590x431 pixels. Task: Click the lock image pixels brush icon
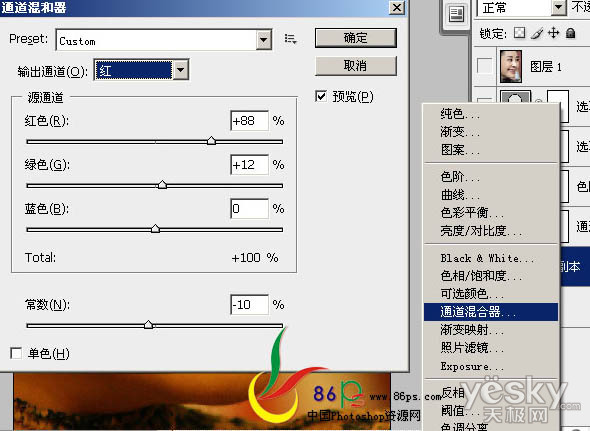(x=537, y=33)
